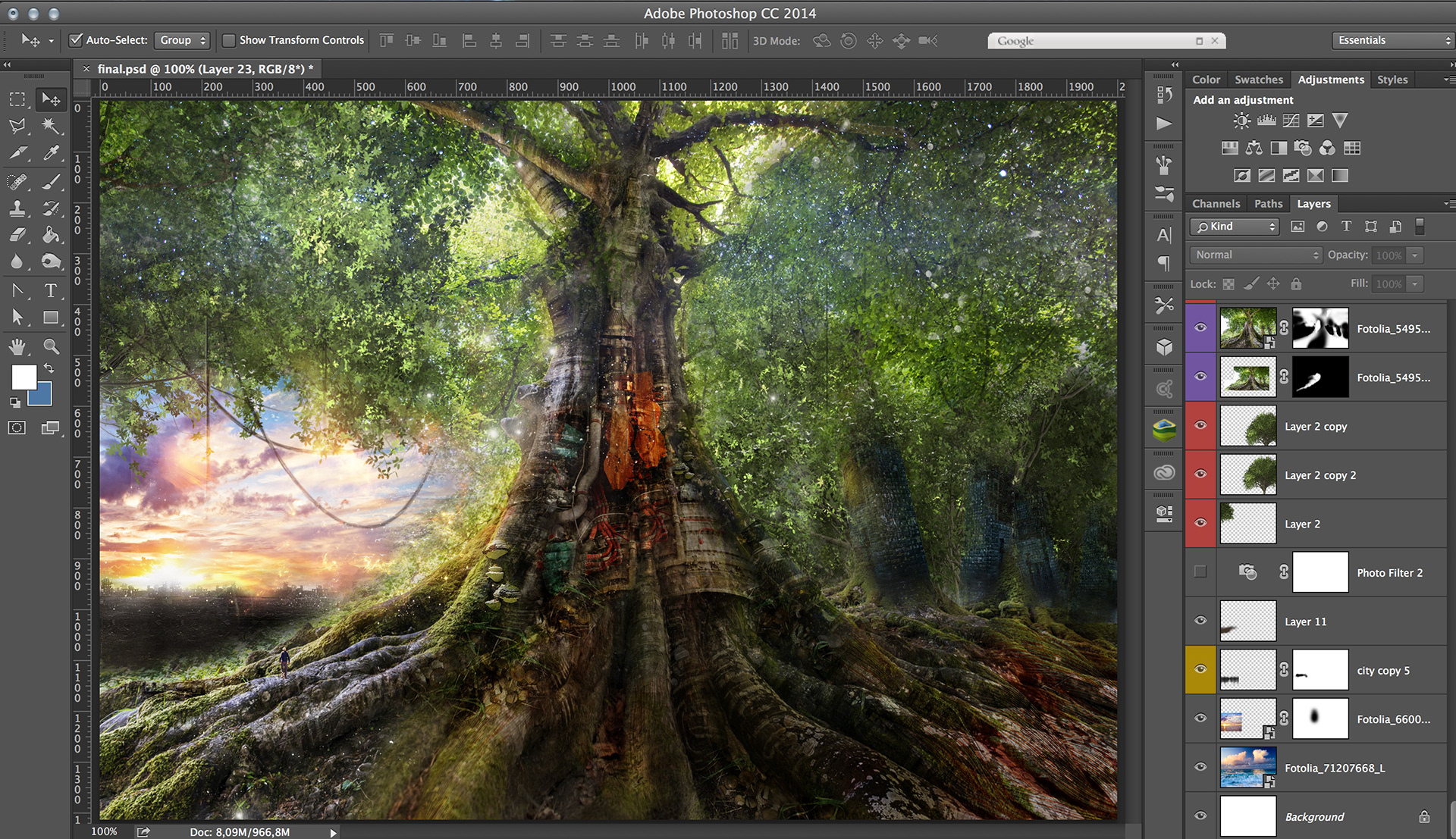
Task: Toggle the Auto-Select checkbox
Action: (76, 40)
